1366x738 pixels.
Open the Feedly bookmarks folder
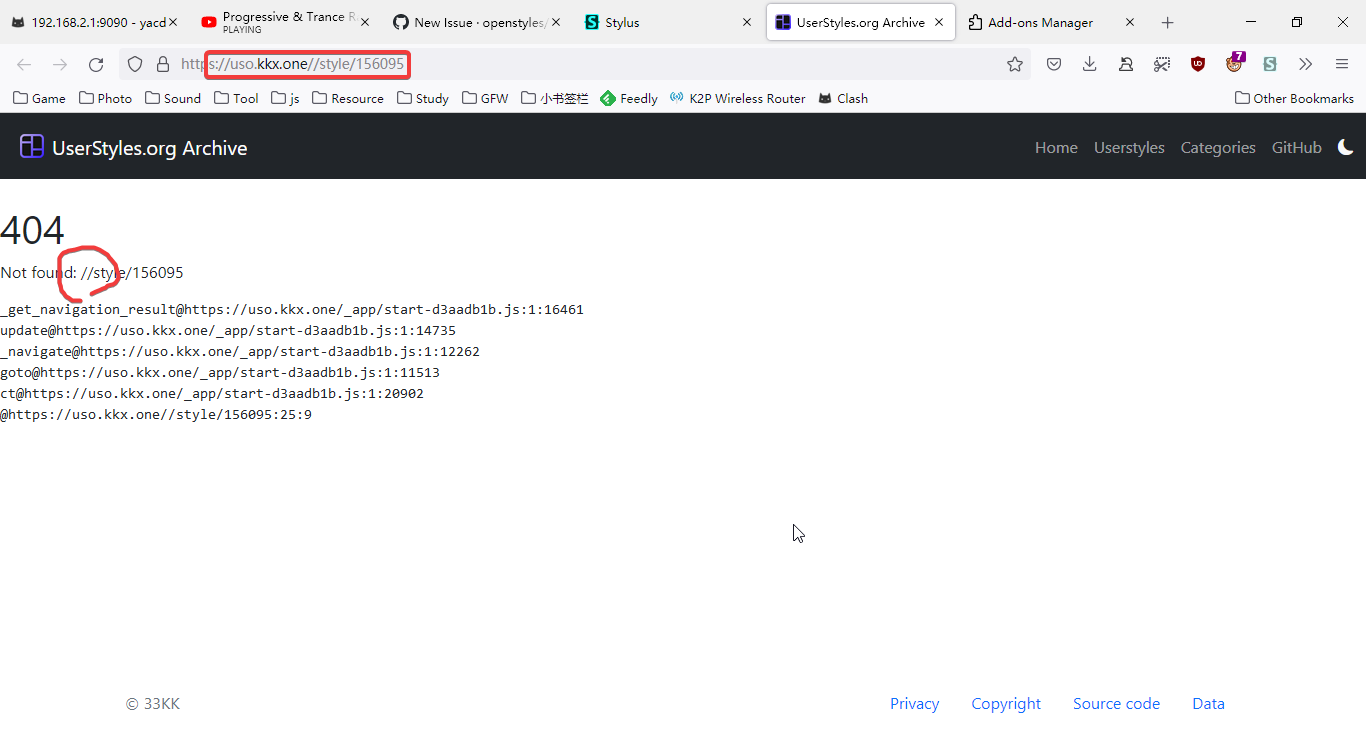click(x=628, y=97)
